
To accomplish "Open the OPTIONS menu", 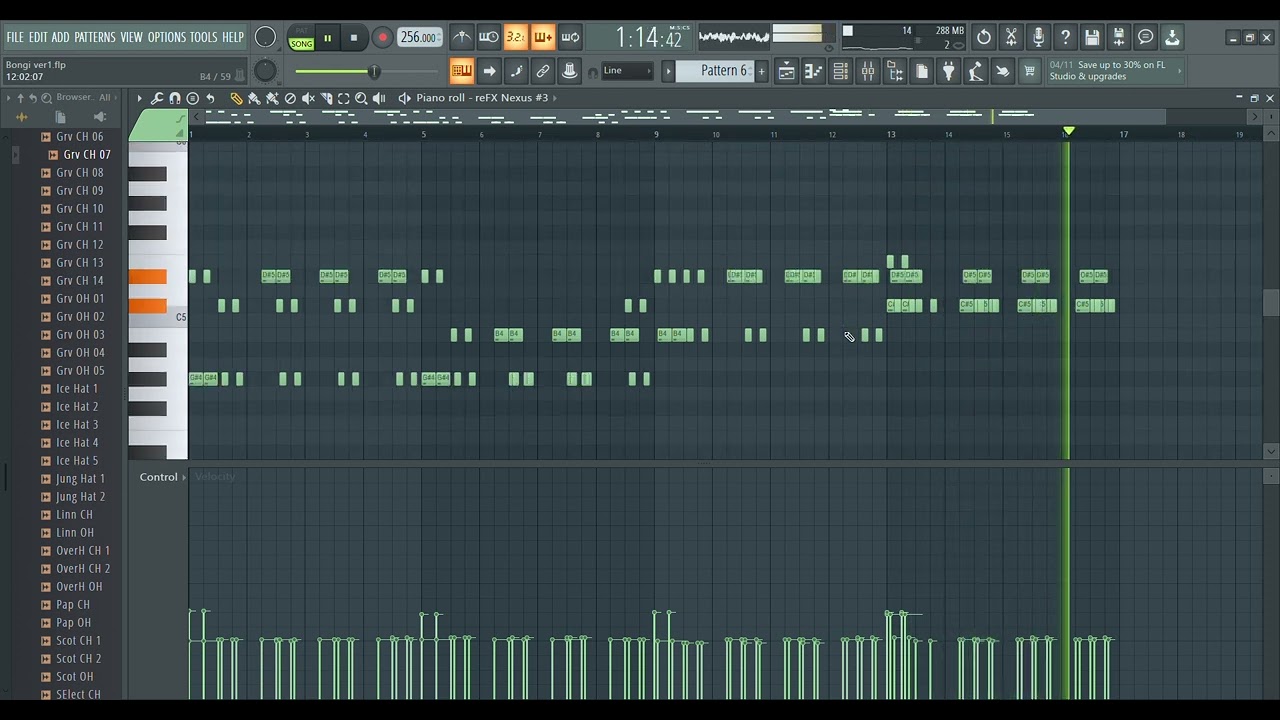I will (167, 37).
